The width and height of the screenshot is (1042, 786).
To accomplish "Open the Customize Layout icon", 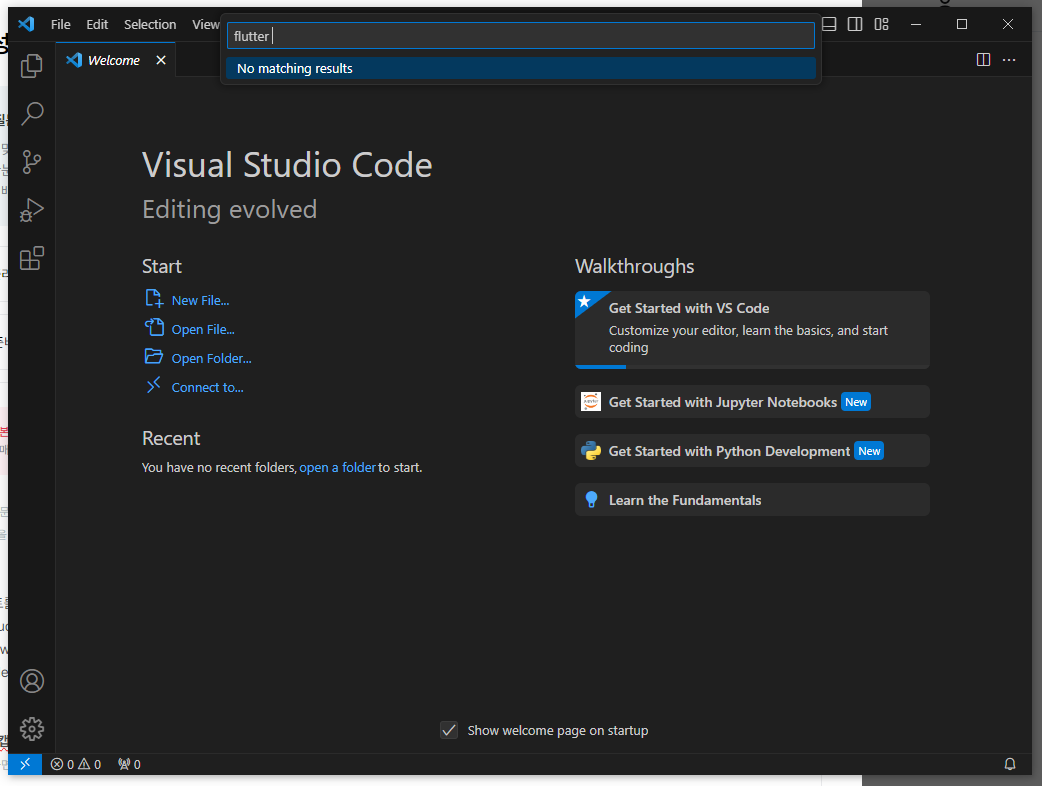I will pos(881,25).
